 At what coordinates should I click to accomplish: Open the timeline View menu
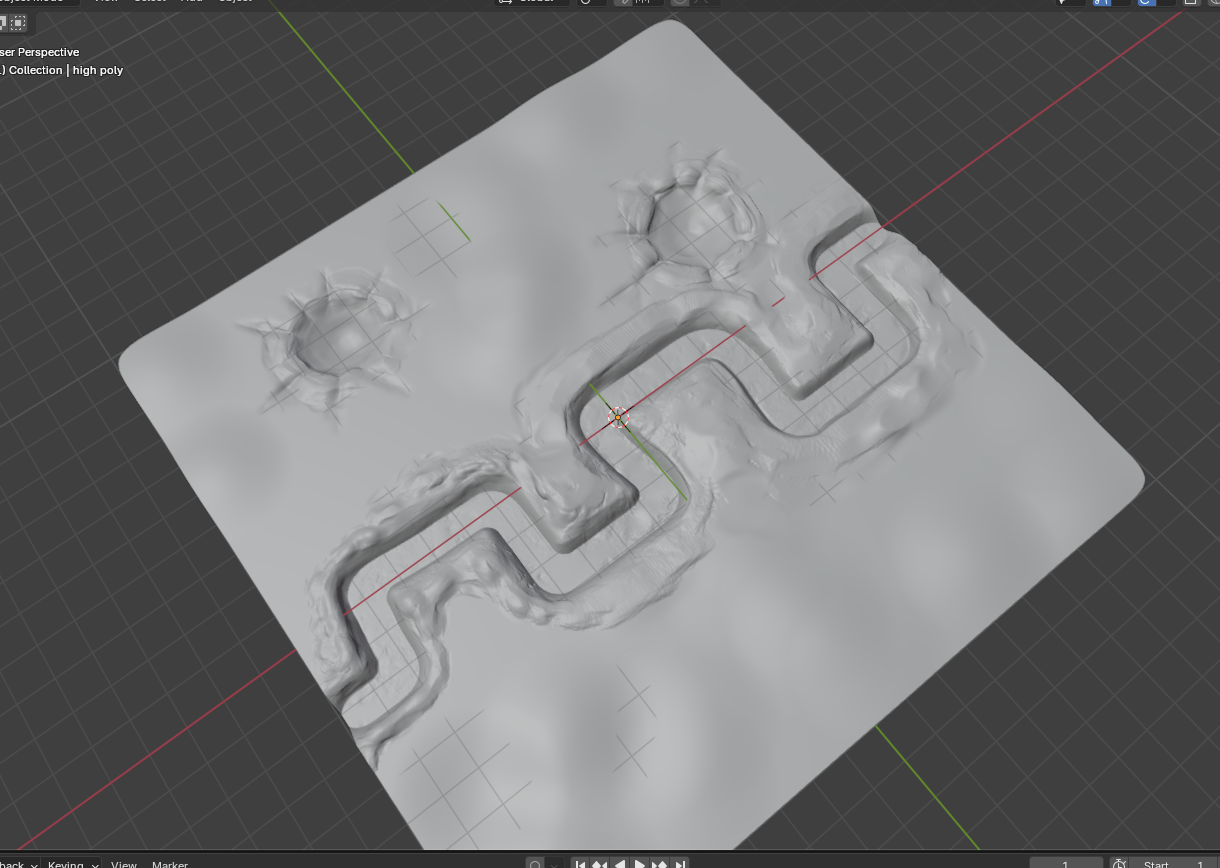124,864
